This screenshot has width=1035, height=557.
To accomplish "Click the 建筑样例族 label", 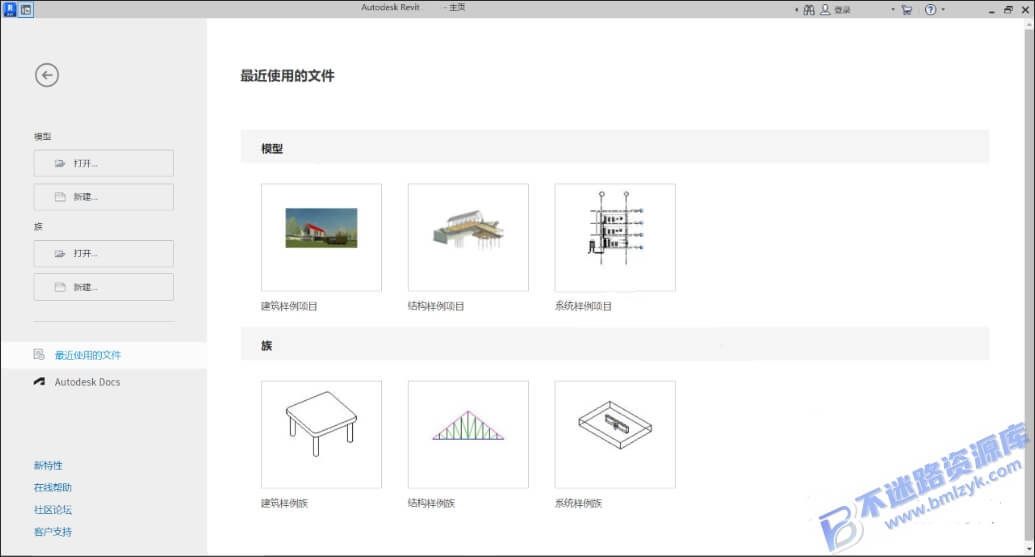I will click(x=284, y=503).
